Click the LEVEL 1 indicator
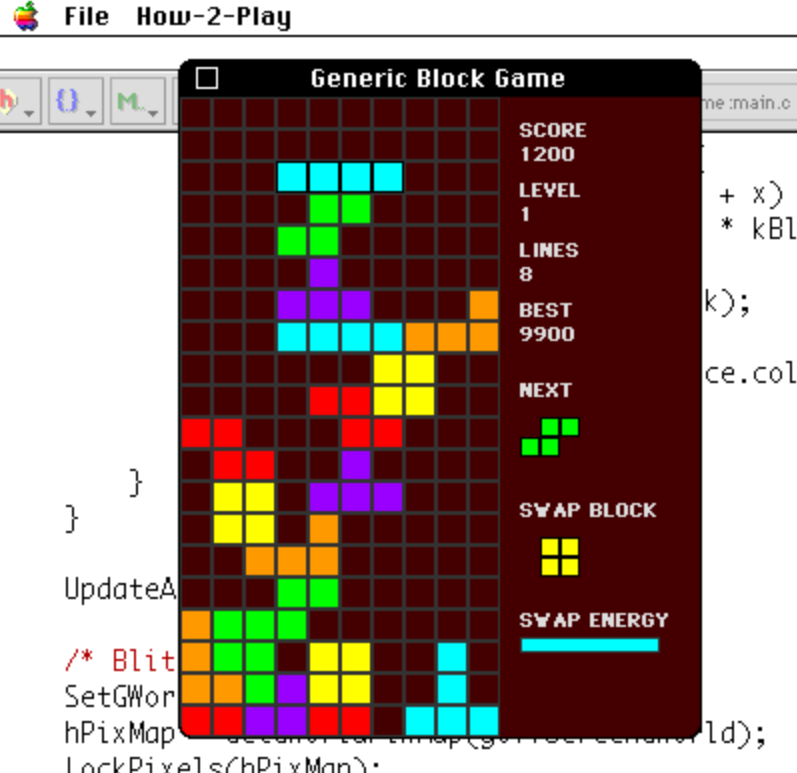 [x=548, y=201]
